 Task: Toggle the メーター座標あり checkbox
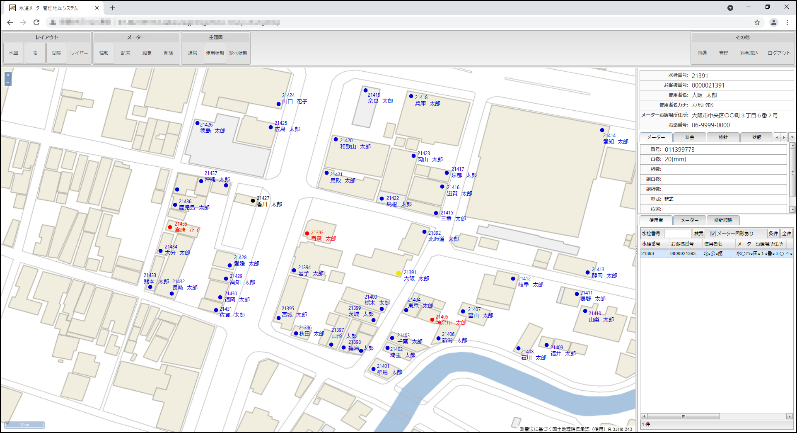713,234
